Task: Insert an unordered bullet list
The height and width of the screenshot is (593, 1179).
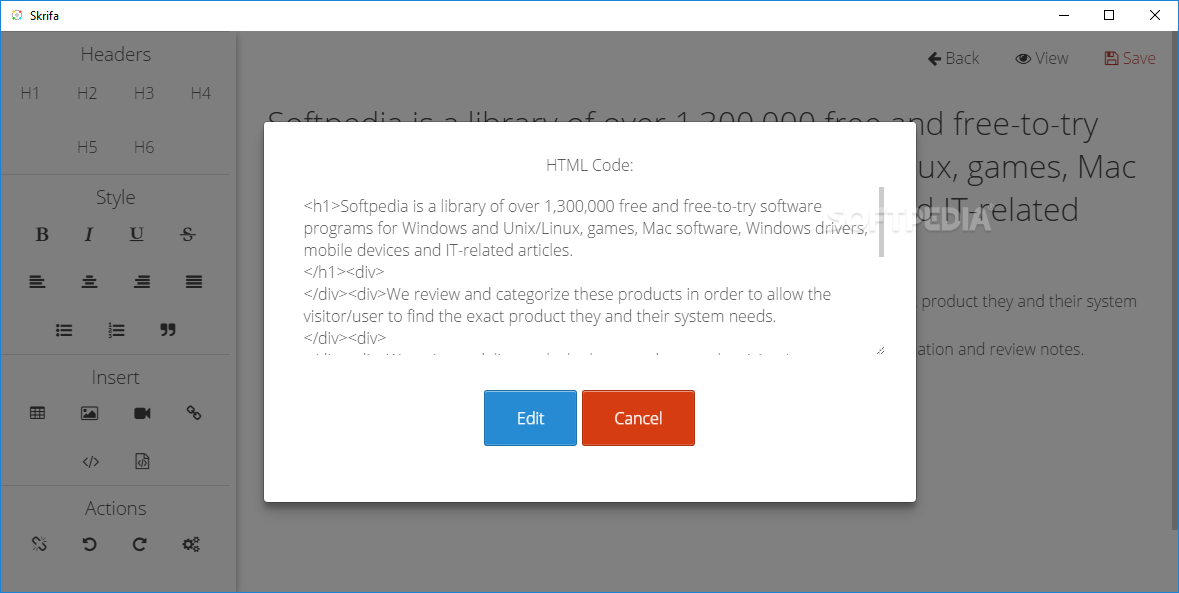Action: point(64,330)
